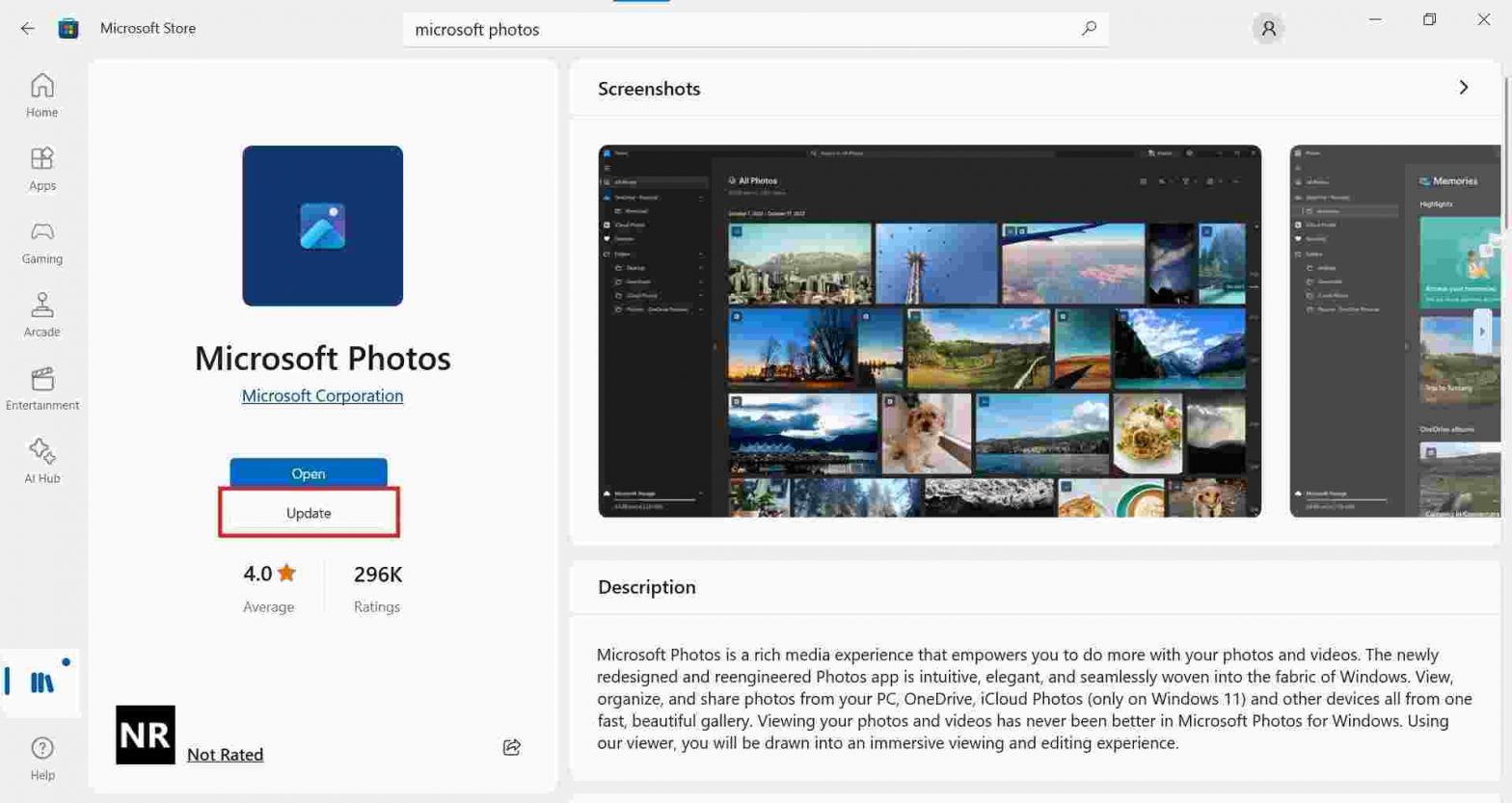The height and width of the screenshot is (803, 1512).
Task: Open the All Photos screenshot thumbnail
Action: [x=930, y=331]
